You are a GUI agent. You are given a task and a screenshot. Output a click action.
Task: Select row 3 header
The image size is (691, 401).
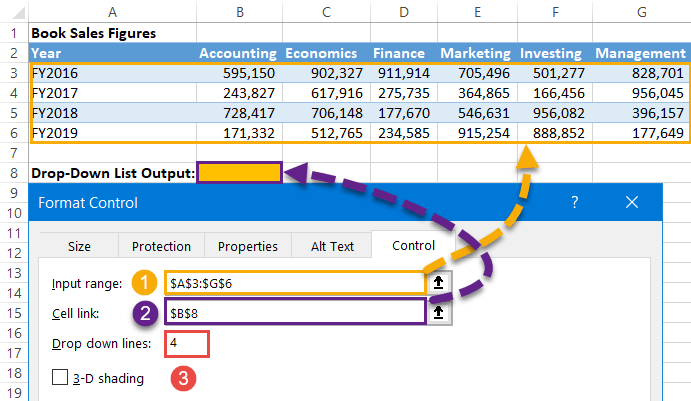(x=14, y=73)
